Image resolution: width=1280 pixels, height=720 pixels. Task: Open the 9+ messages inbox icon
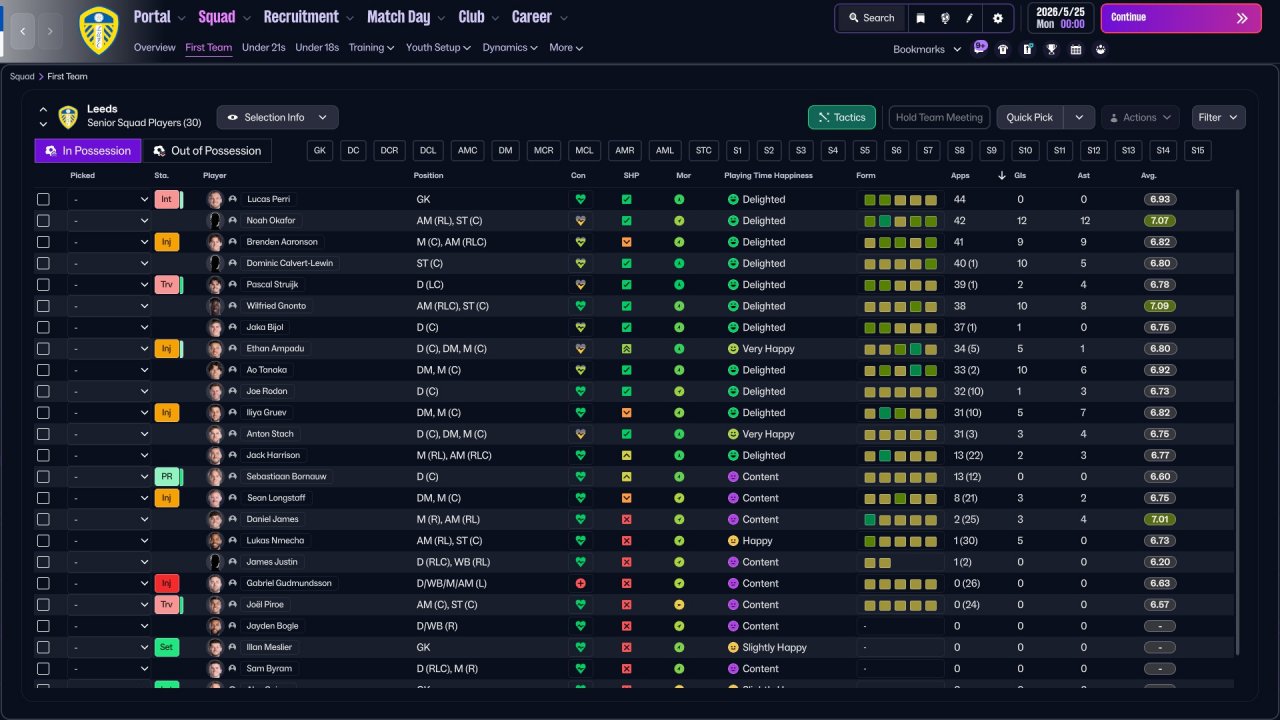(x=980, y=47)
